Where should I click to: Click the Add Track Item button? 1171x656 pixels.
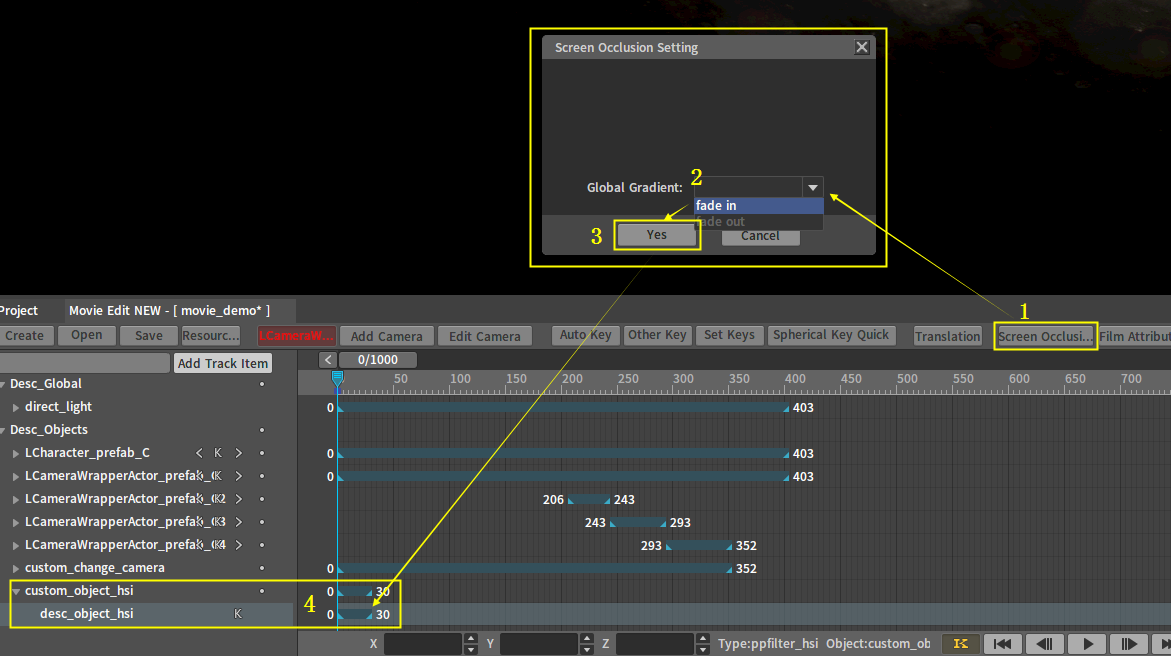point(222,363)
